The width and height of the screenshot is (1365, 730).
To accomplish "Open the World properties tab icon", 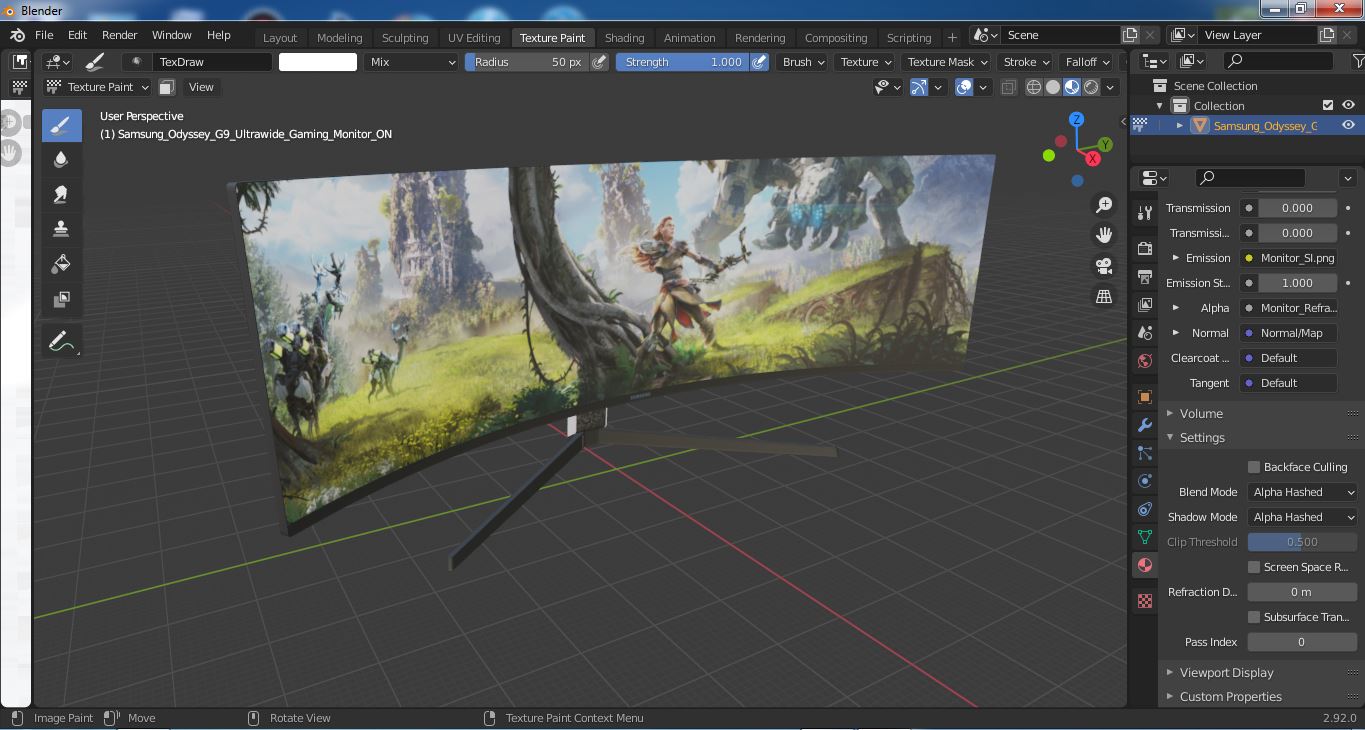I will point(1145,360).
